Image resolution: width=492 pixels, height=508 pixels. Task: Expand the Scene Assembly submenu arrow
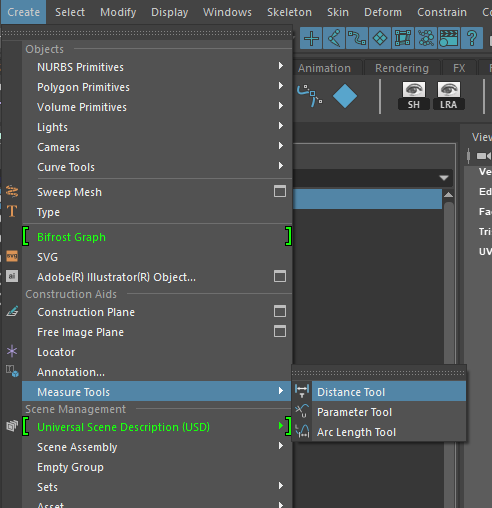(281, 446)
